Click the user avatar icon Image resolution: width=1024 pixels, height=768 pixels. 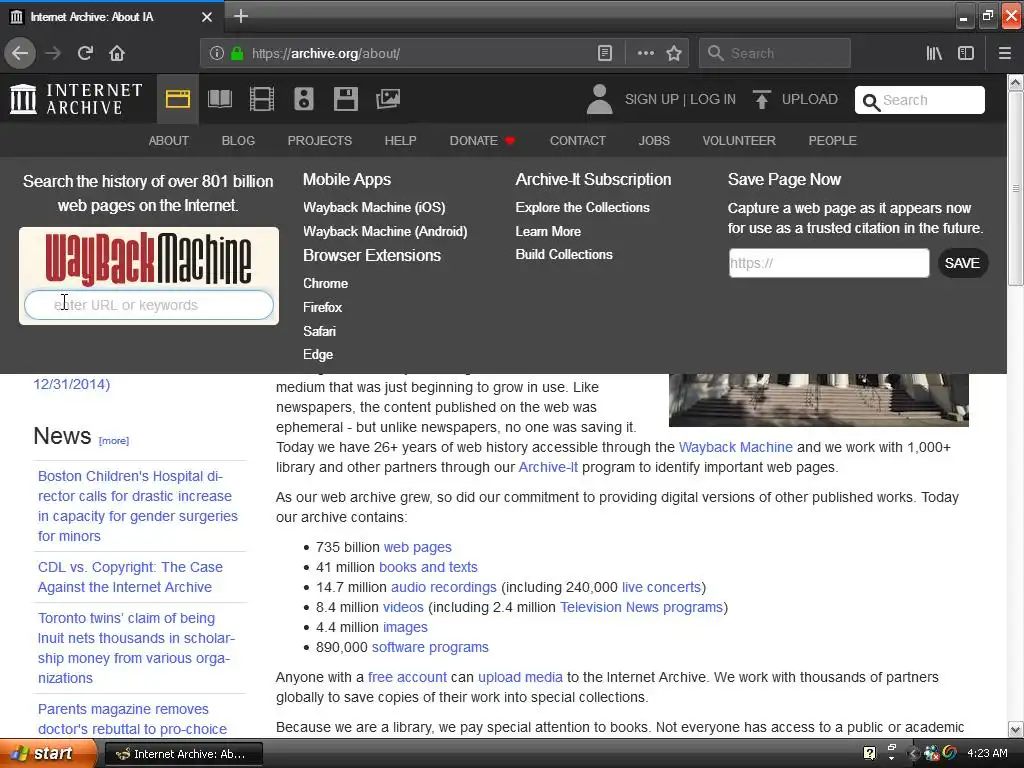[600, 99]
